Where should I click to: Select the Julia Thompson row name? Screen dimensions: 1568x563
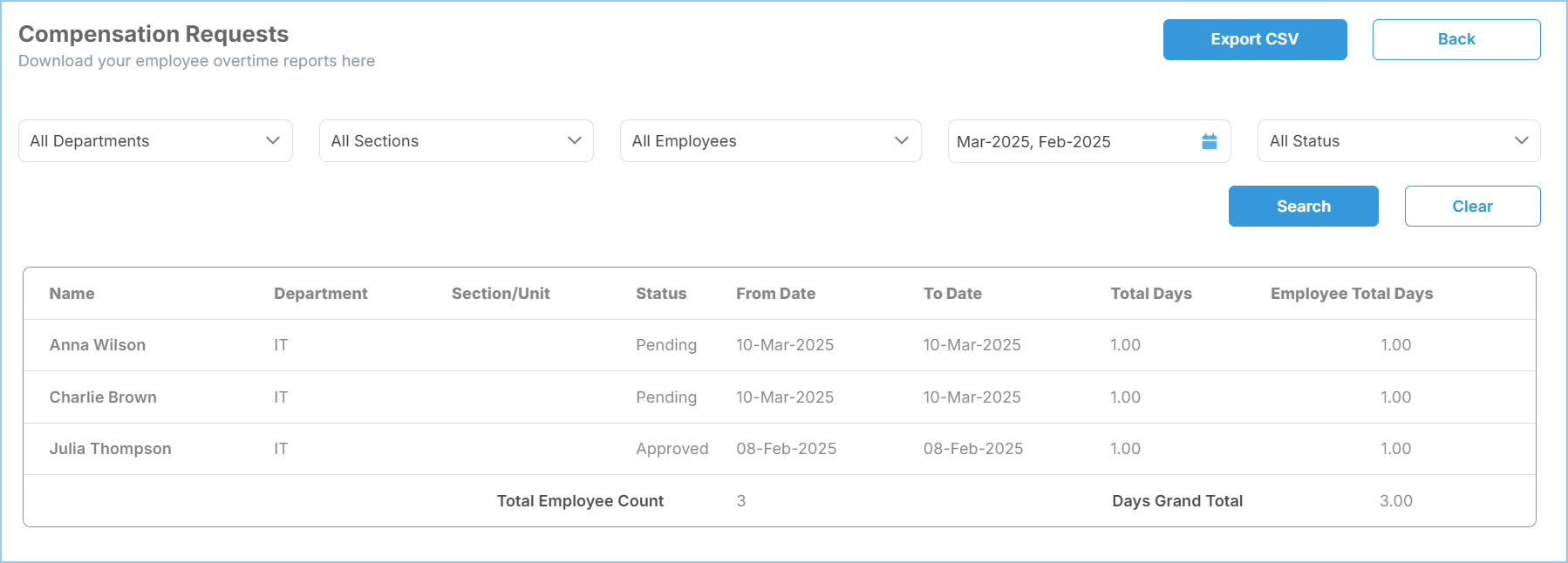click(111, 449)
